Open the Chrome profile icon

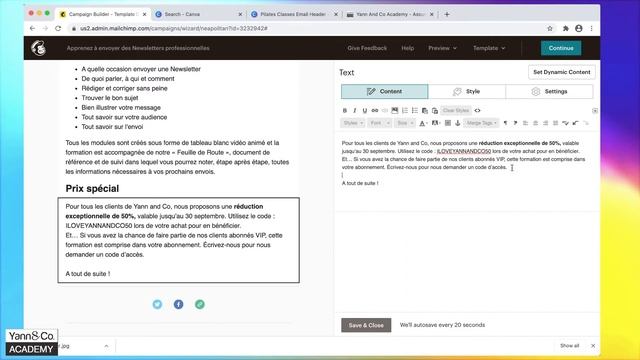click(578, 29)
